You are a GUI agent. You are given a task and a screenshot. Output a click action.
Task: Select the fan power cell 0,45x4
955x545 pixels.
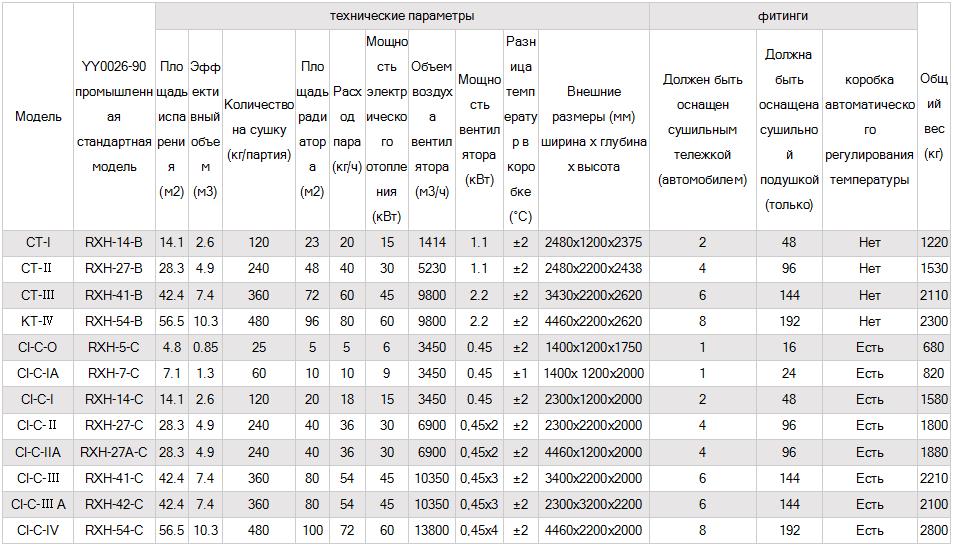tap(479, 530)
